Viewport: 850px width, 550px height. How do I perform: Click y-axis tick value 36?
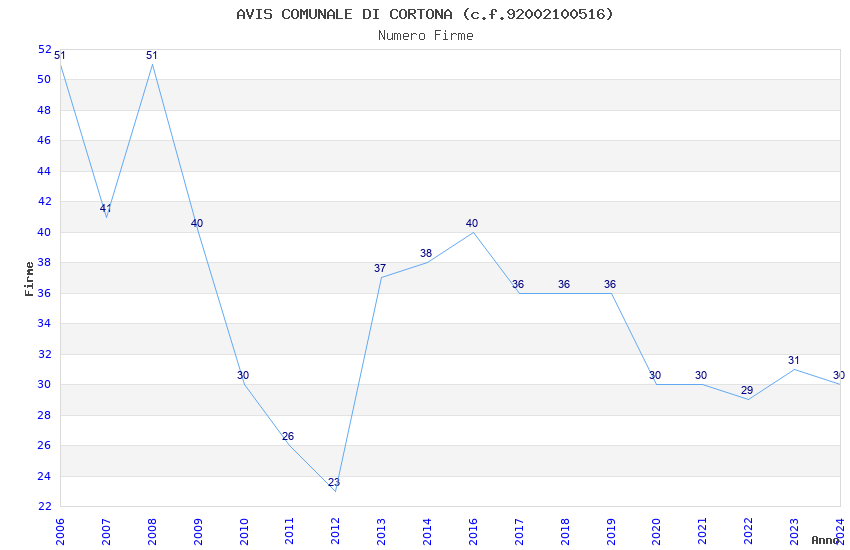pyautogui.click(x=44, y=293)
